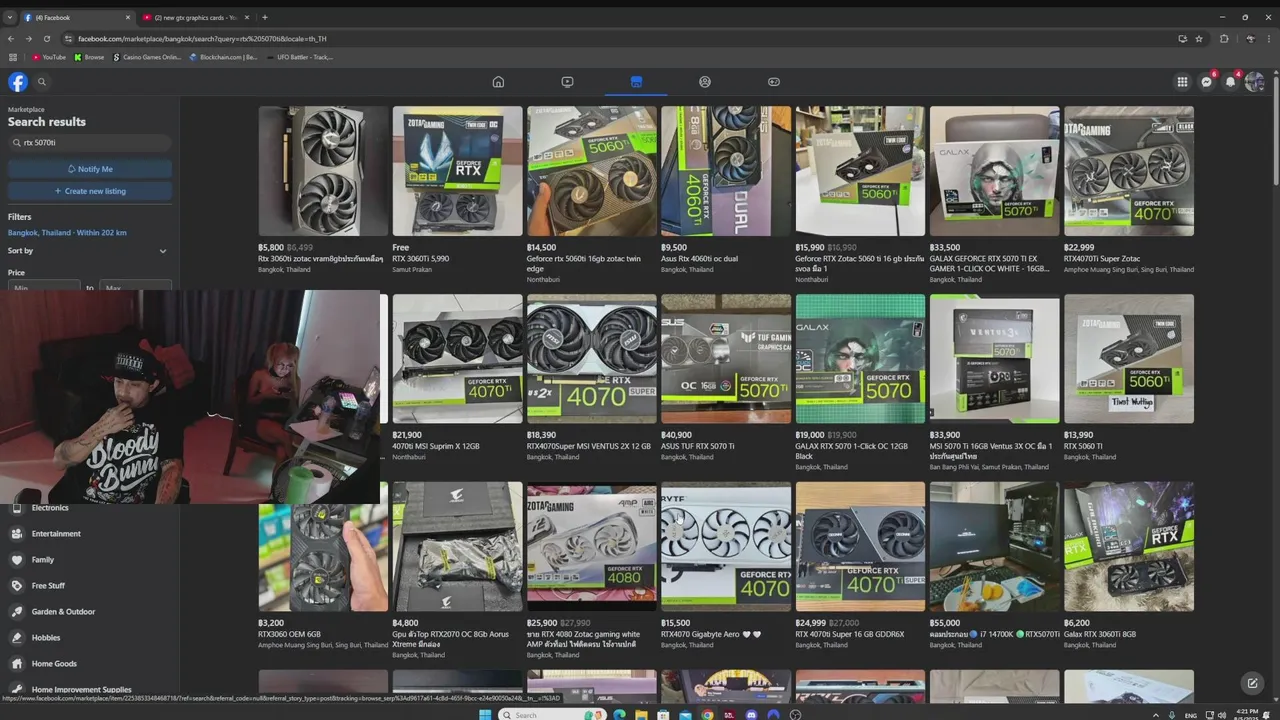The width and height of the screenshot is (1280, 720).
Task: Click the Family category icon
Action: [x=17, y=560]
